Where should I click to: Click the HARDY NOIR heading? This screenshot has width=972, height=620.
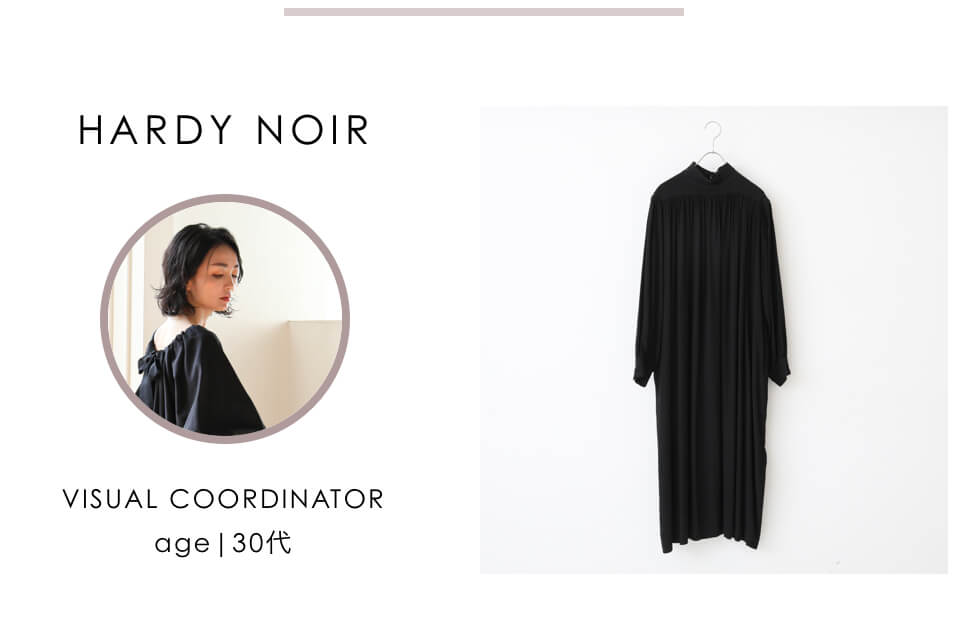(x=224, y=130)
